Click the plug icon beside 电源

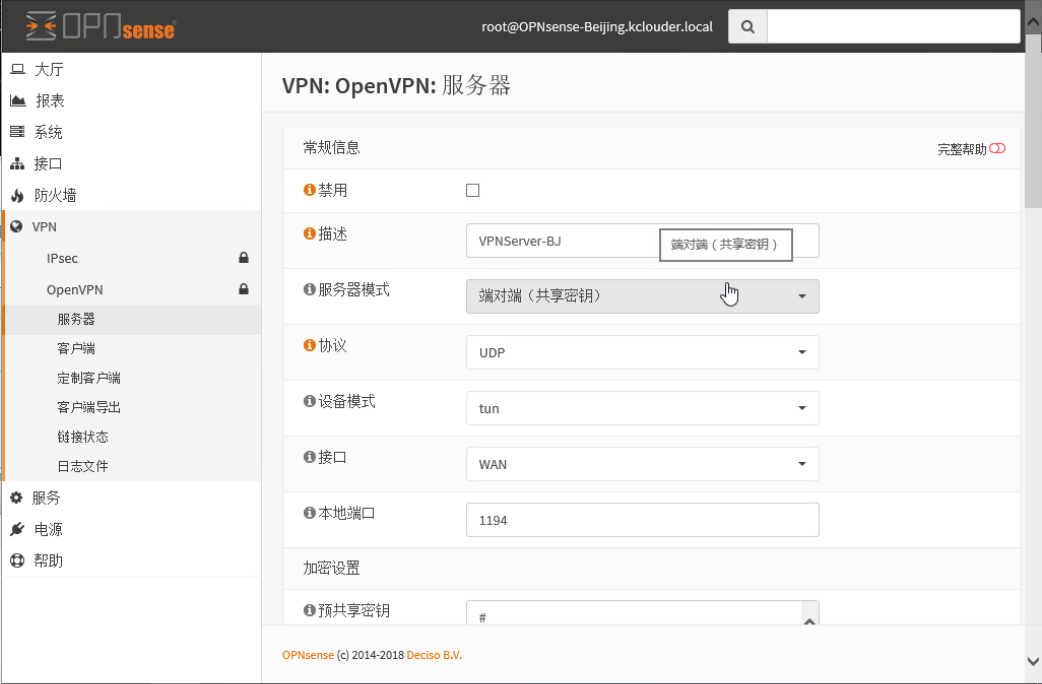17,529
